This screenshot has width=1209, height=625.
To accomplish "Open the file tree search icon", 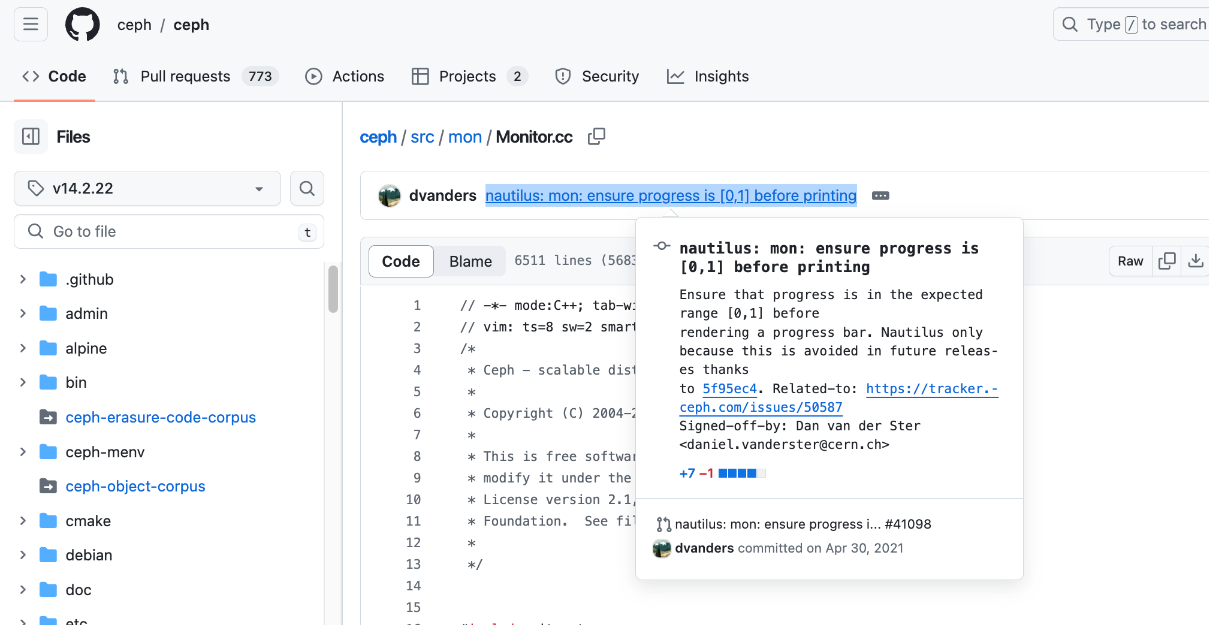I will click(307, 188).
